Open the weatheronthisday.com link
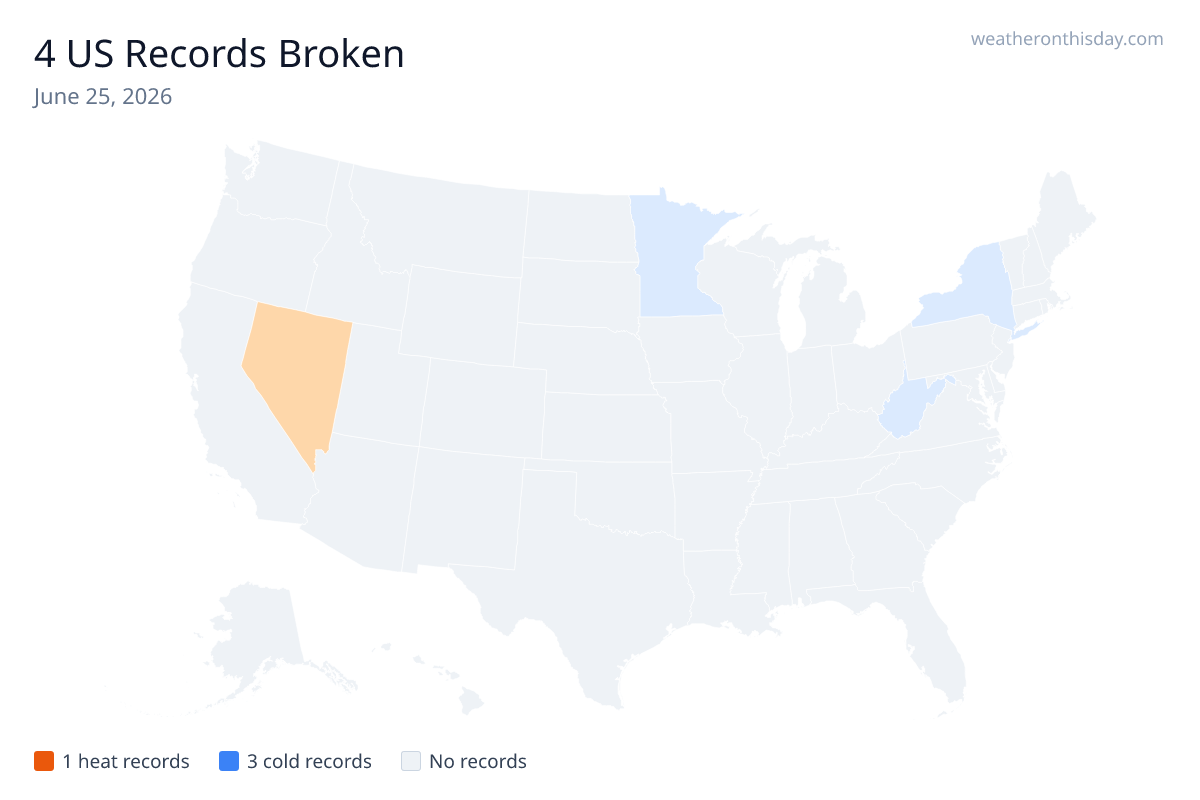 click(x=1067, y=39)
